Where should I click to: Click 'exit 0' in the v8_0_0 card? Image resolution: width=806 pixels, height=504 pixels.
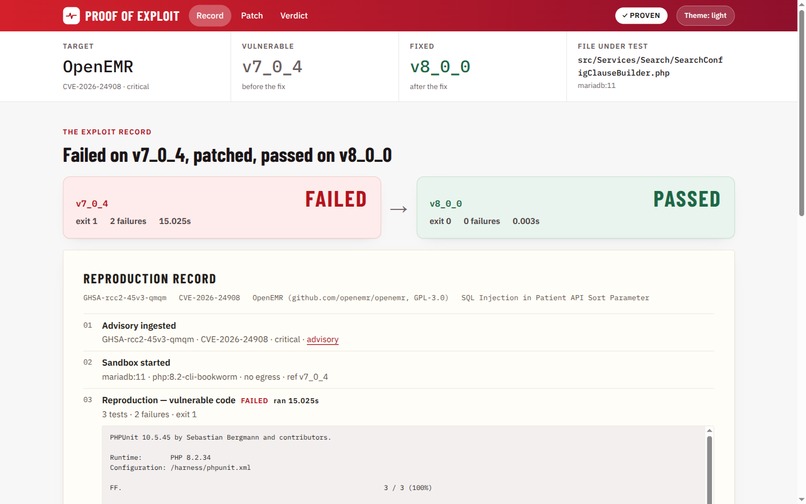(x=440, y=221)
